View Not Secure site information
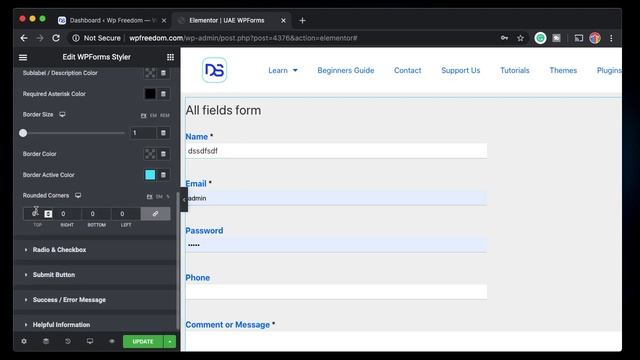The image size is (640, 360). (97, 38)
